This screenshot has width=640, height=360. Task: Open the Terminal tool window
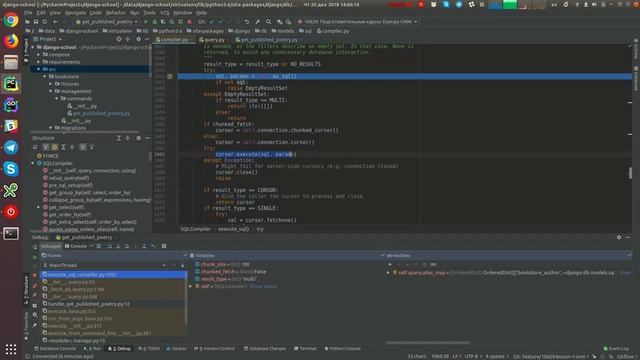305,349
